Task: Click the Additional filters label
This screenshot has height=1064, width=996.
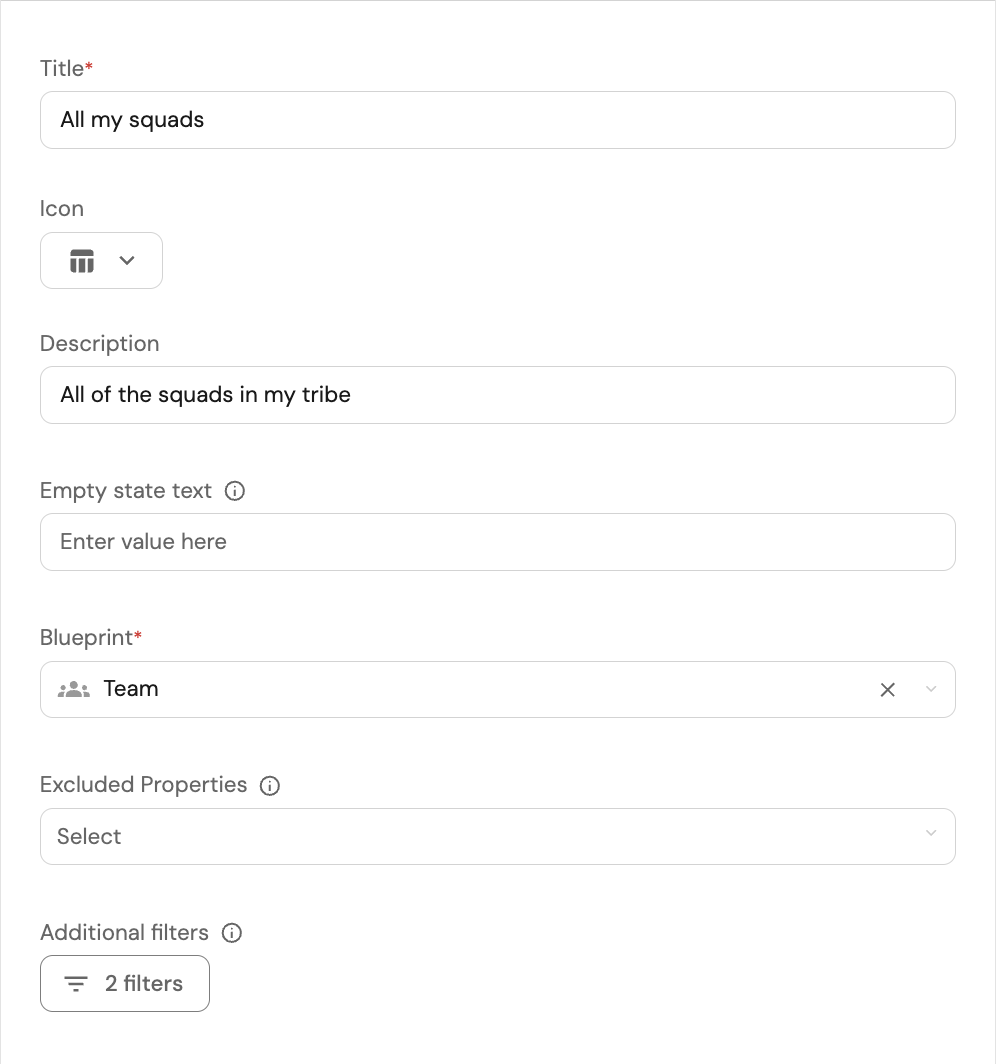Action: click(x=124, y=933)
